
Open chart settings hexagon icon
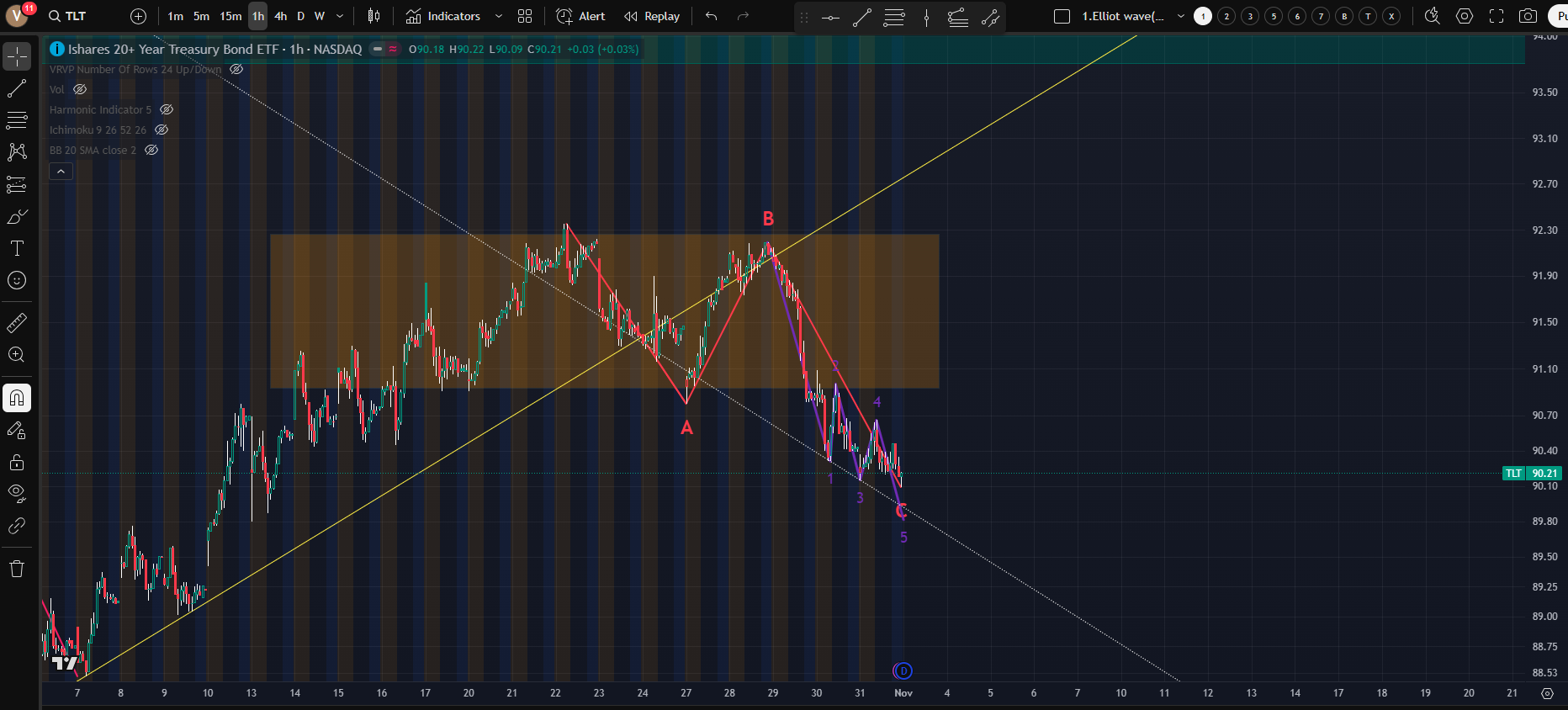1465,16
